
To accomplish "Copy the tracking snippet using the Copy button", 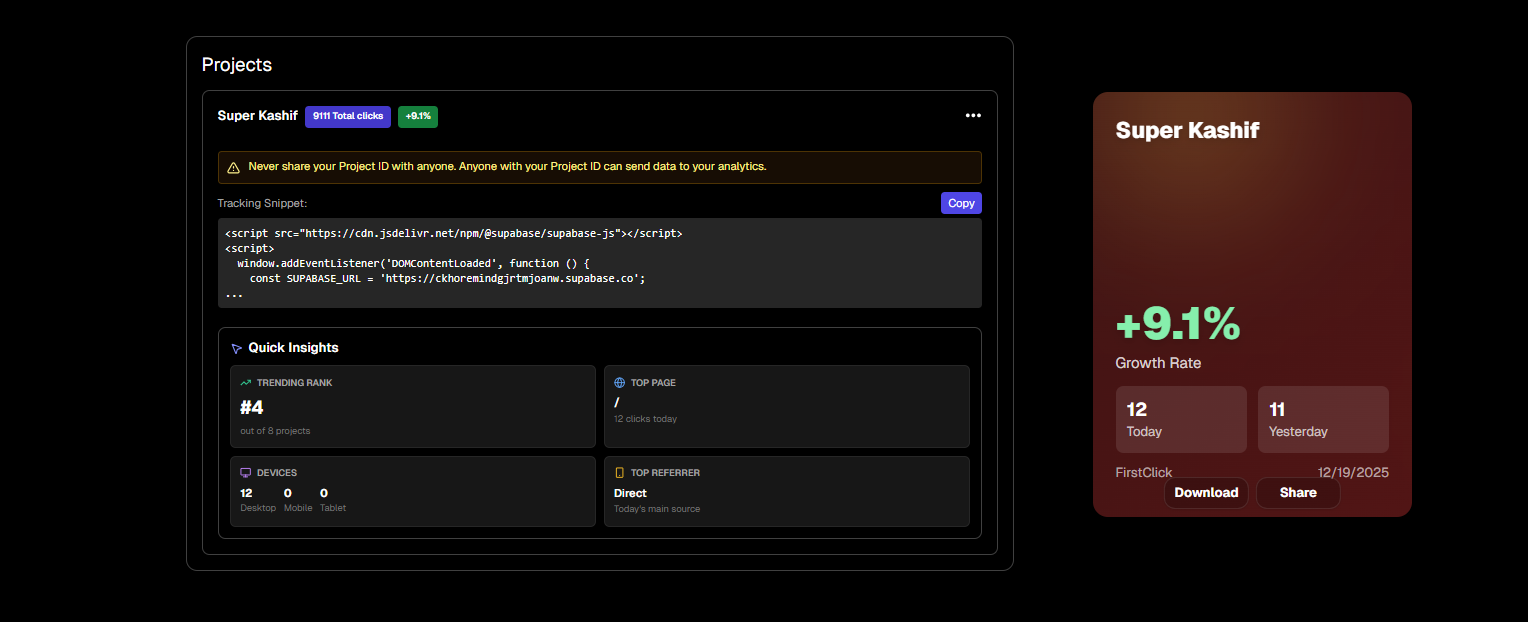I will point(960,202).
